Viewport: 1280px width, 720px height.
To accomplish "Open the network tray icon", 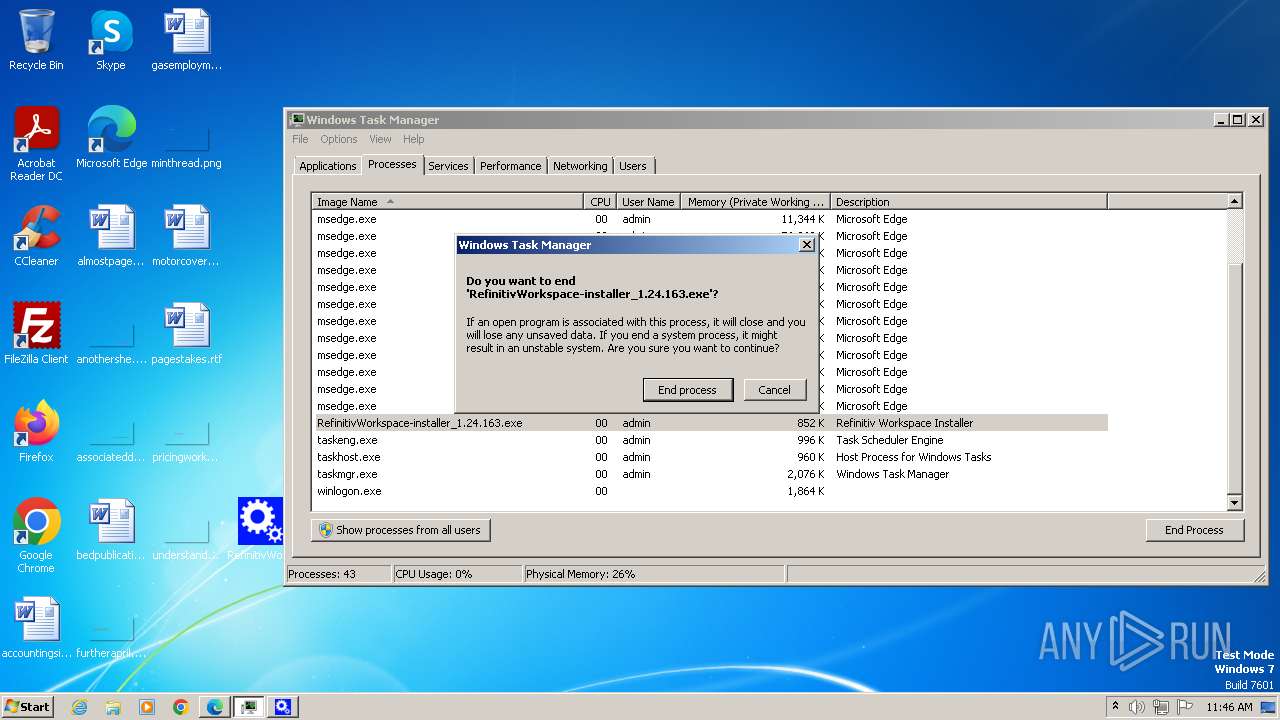I will click(1160, 707).
